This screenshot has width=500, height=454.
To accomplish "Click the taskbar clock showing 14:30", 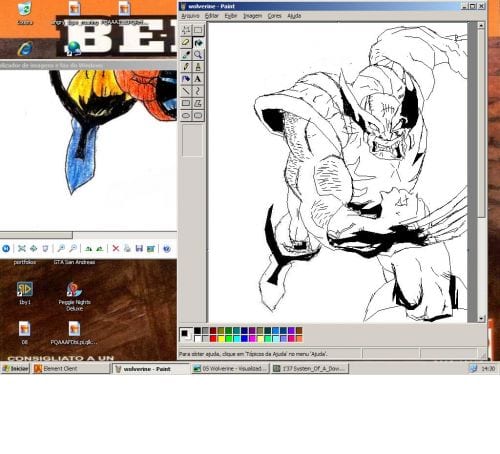I will tap(488, 369).
